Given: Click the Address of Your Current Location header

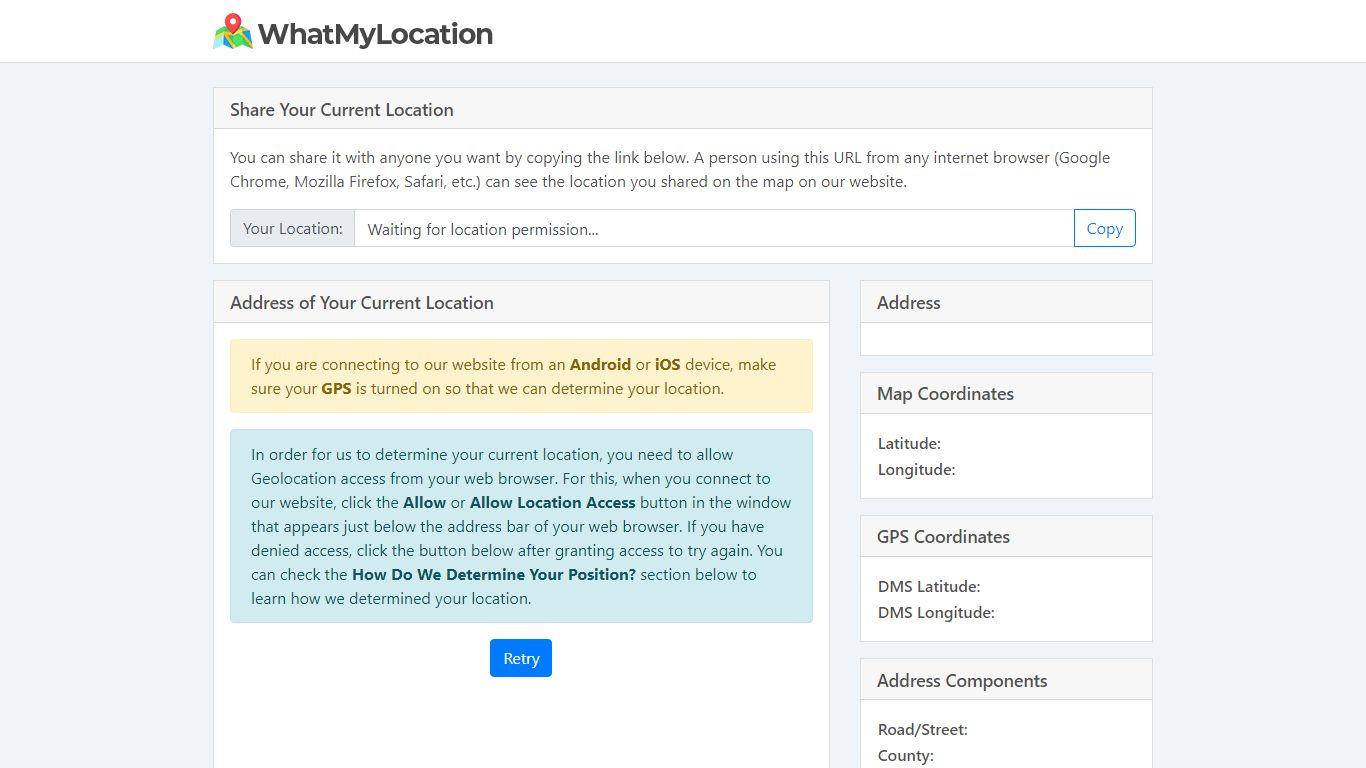Looking at the screenshot, I should 521,302.
